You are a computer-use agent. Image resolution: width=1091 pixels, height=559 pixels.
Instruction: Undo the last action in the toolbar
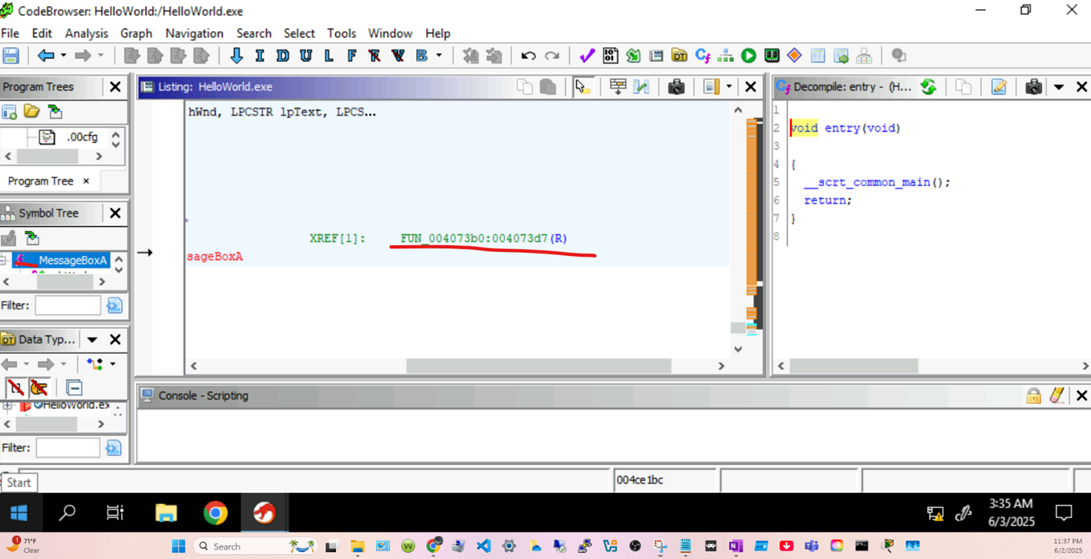(529, 56)
